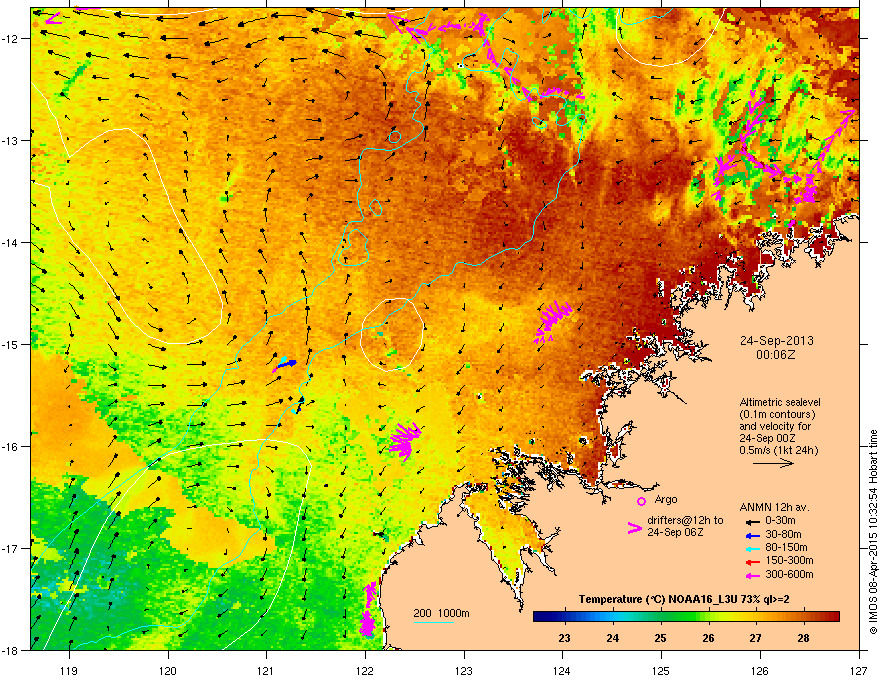Click the '0.5m/s (1kt 24h)' scale text
The width and height of the screenshot is (880, 680).
pos(779,450)
